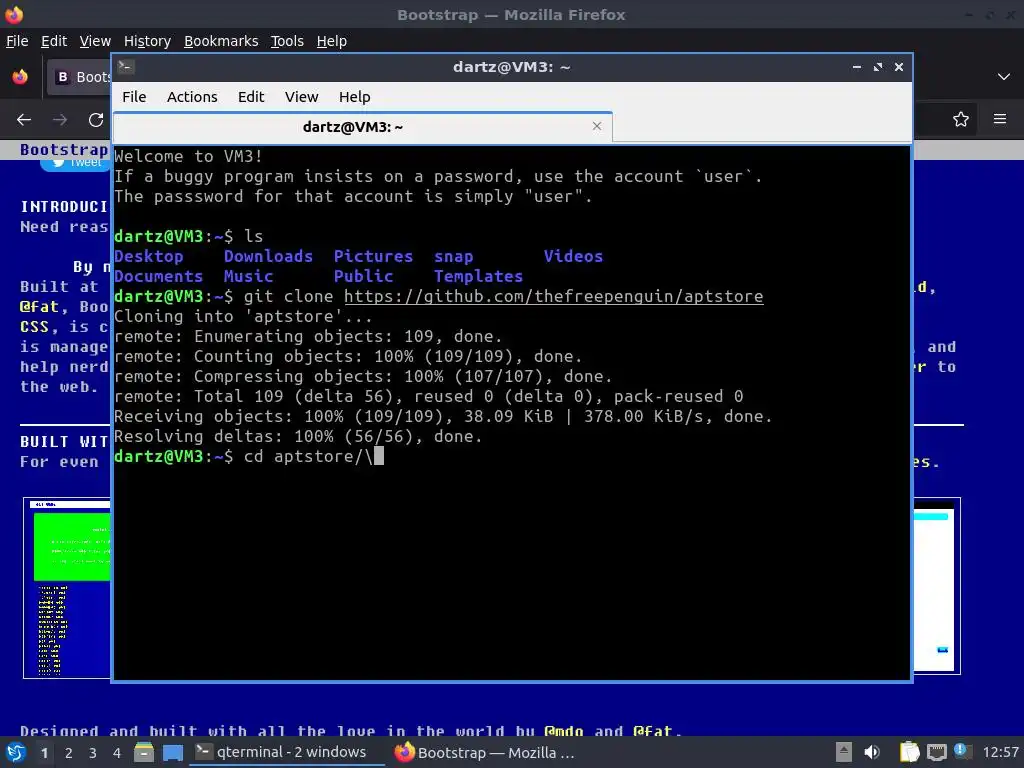Switch to virtual desktop 4
1024x768 pixels.
click(117, 753)
